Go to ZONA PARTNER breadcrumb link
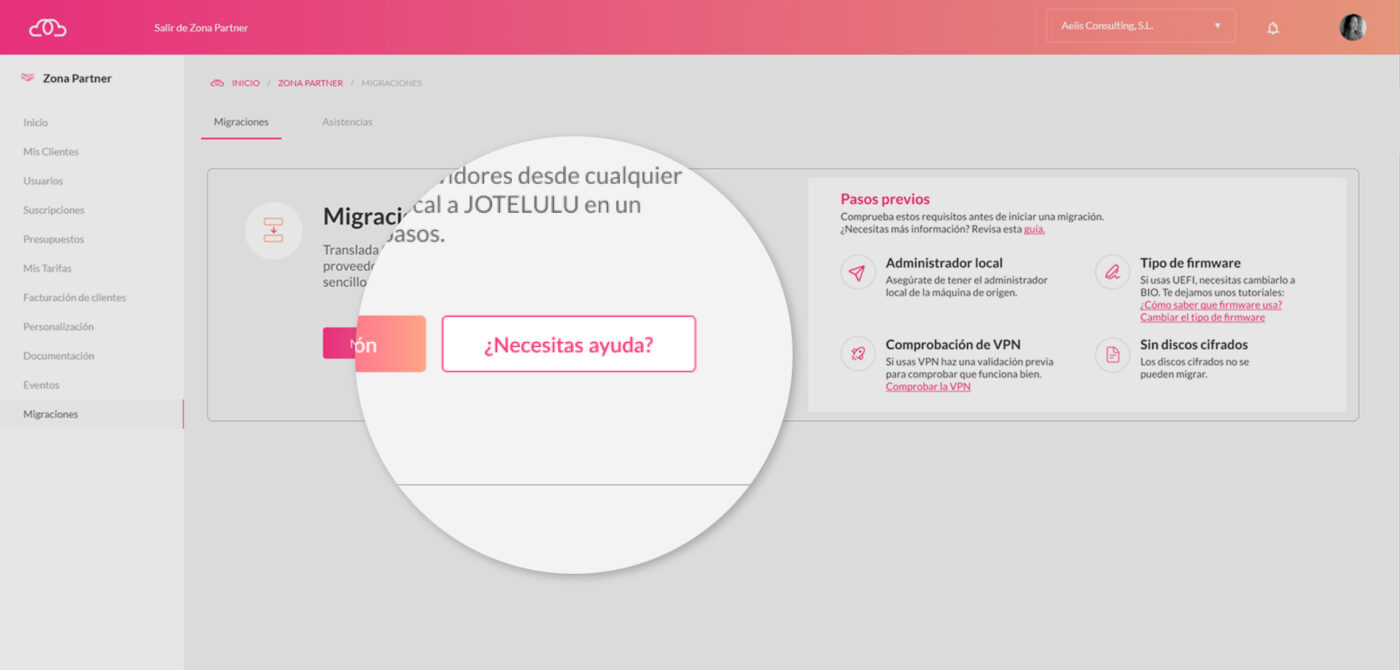1400x670 pixels. tap(310, 83)
